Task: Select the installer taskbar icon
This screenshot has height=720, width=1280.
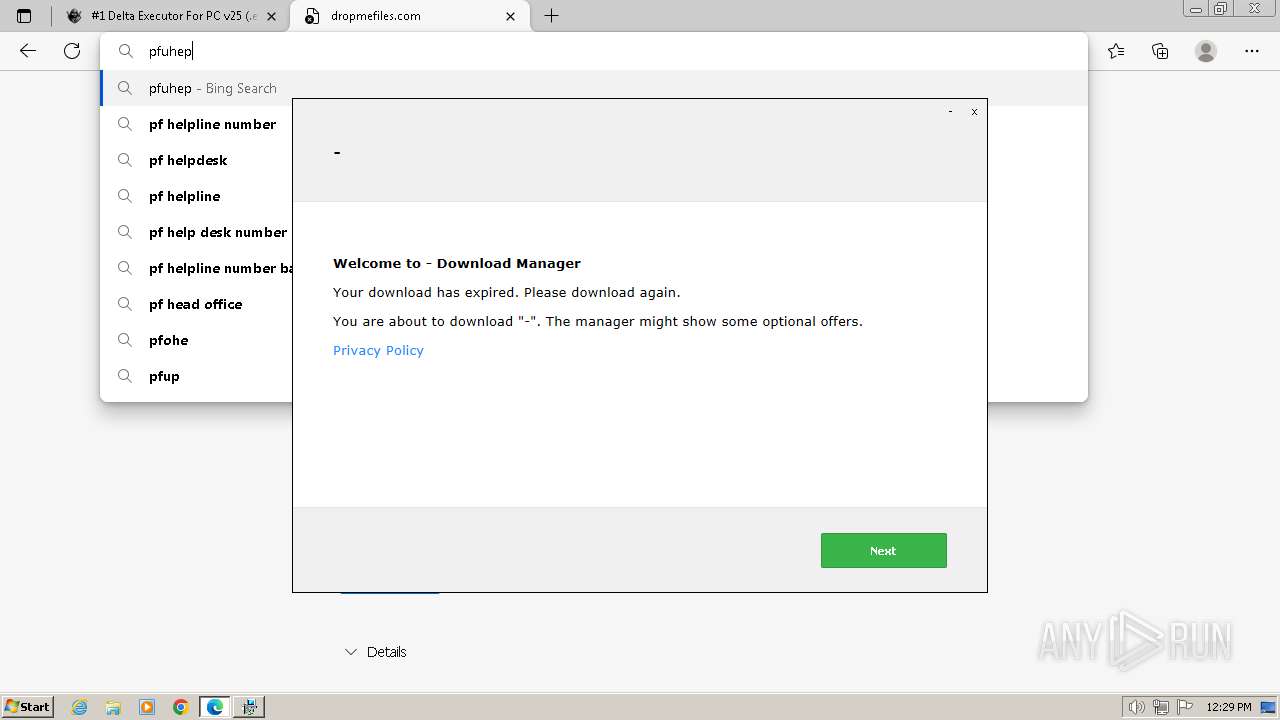Action: pos(249,707)
